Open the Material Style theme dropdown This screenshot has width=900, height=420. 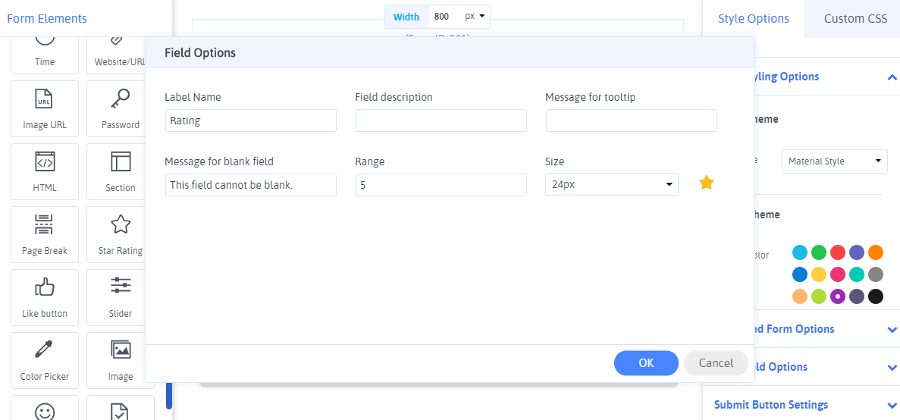[x=834, y=161]
